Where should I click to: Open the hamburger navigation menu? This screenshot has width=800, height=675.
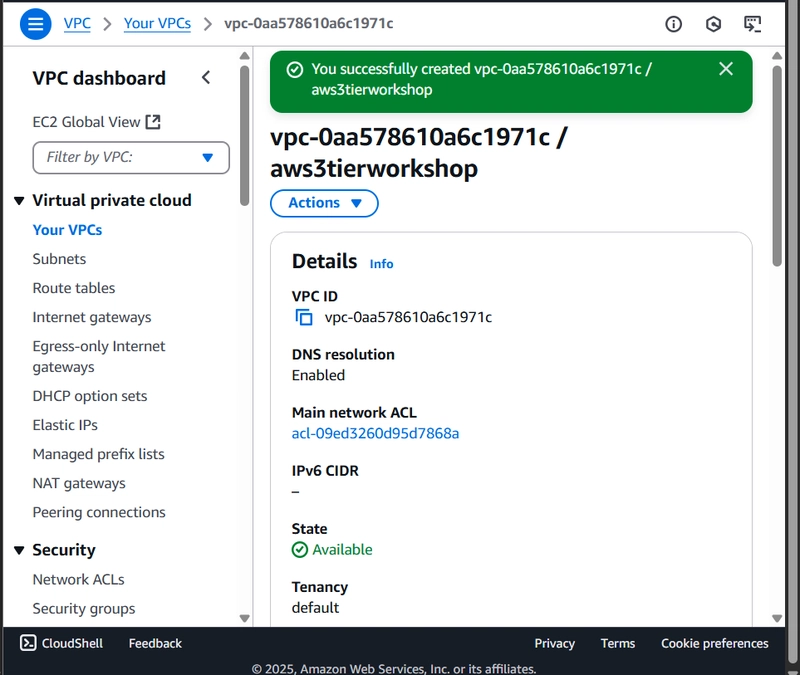click(35, 23)
